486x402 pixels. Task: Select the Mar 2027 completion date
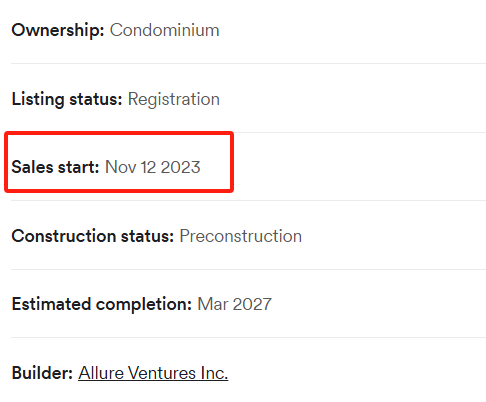pyautogui.click(x=235, y=304)
